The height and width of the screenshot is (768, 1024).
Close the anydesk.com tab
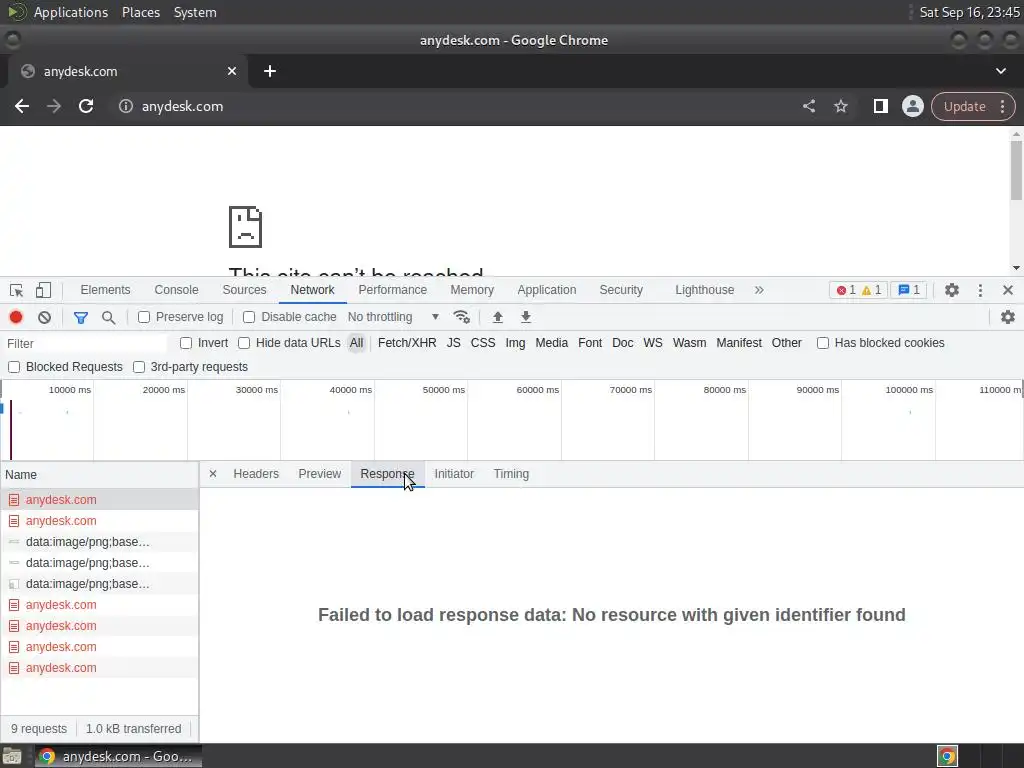coord(231,71)
